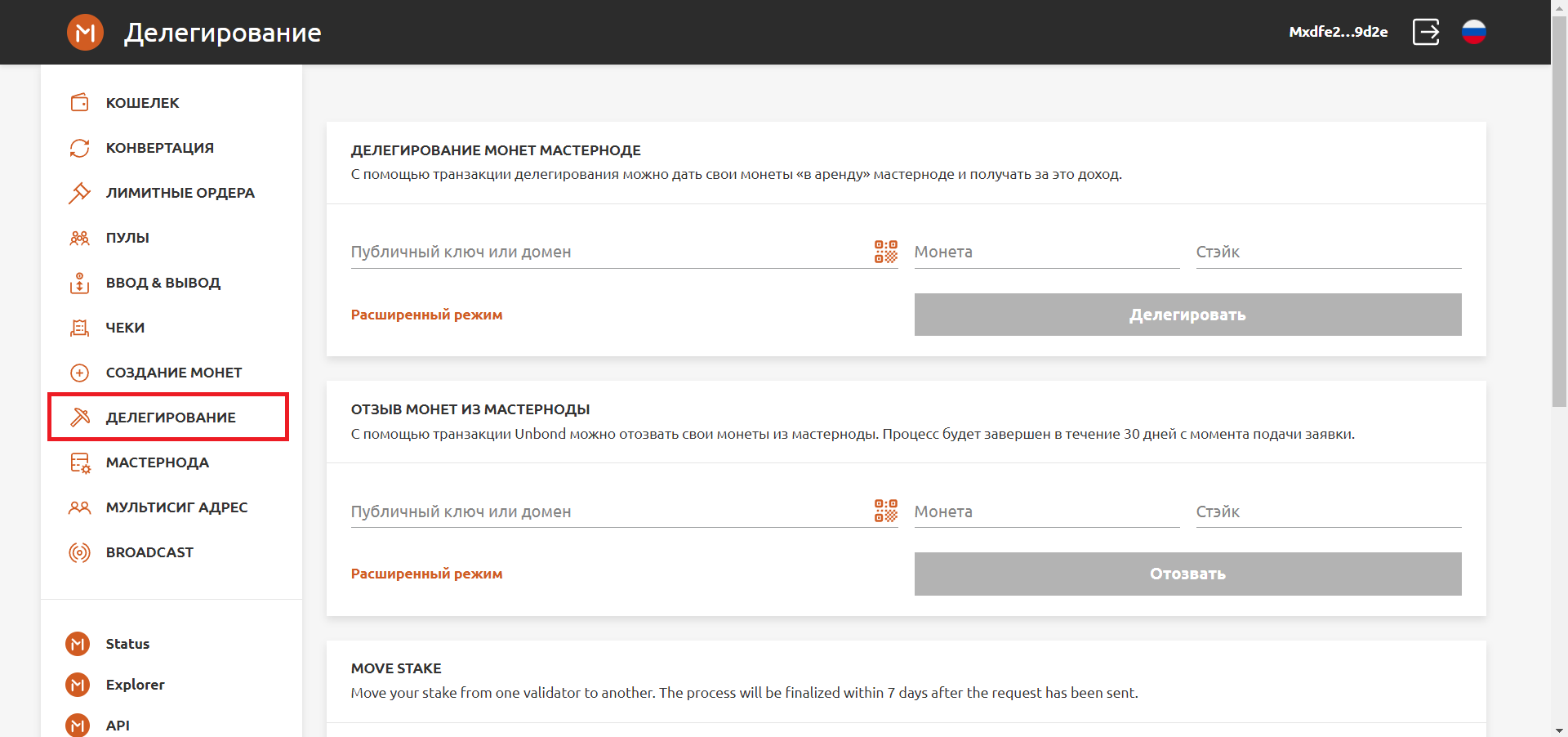Click the Broadcast signal icon
This screenshot has height=737, width=1568.
point(79,552)
